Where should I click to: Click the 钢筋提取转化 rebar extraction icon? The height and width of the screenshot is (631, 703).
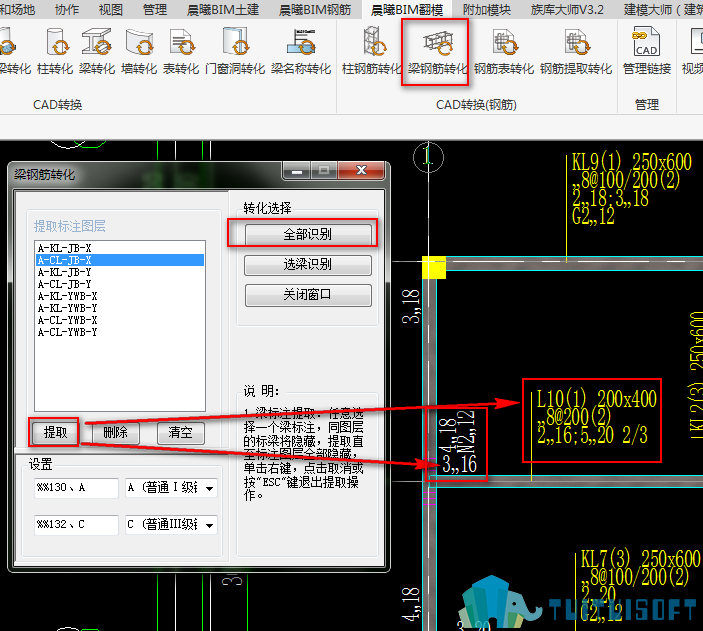(576, 51)
